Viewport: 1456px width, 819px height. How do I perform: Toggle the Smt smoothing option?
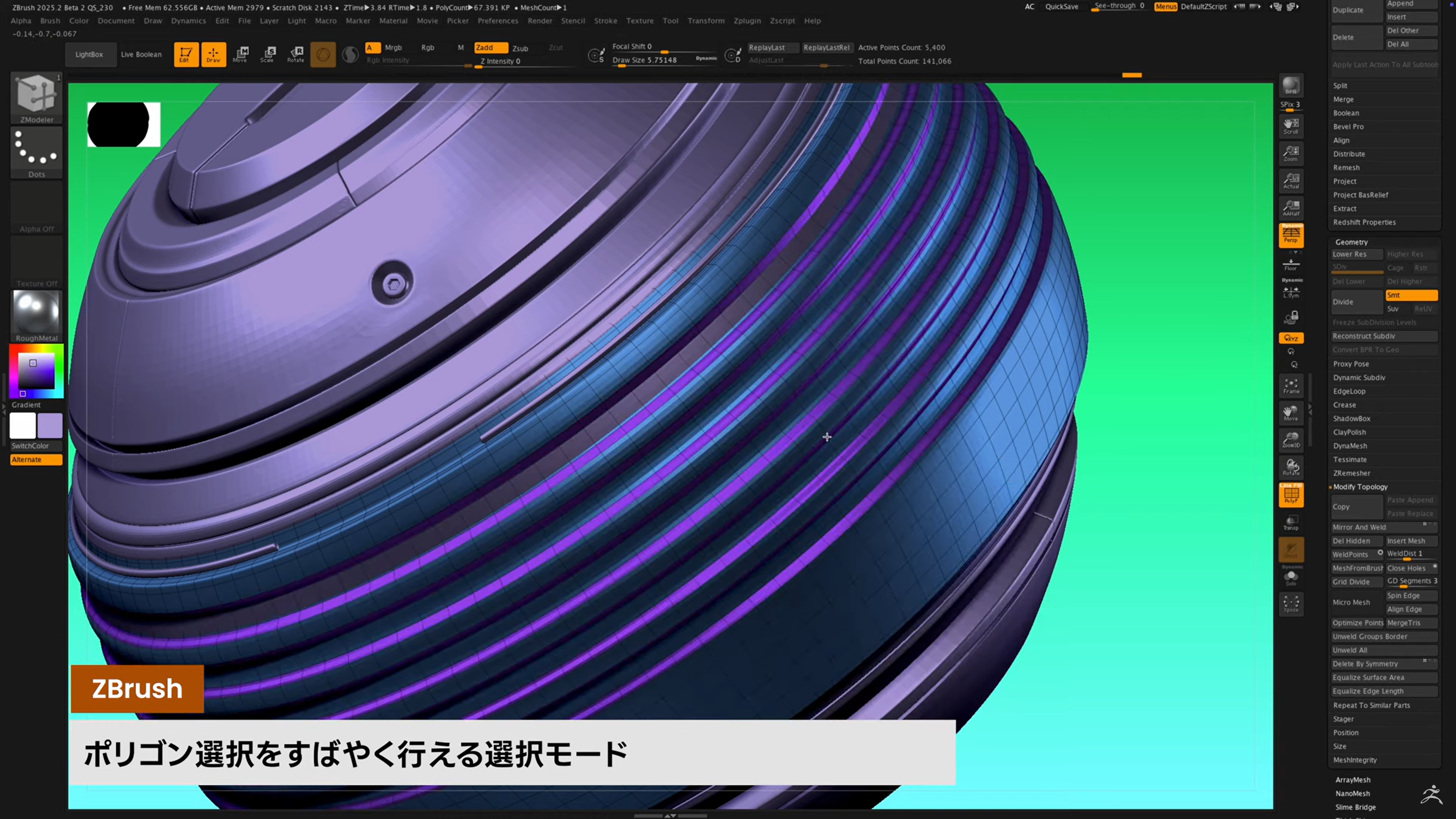point(1411,295)
